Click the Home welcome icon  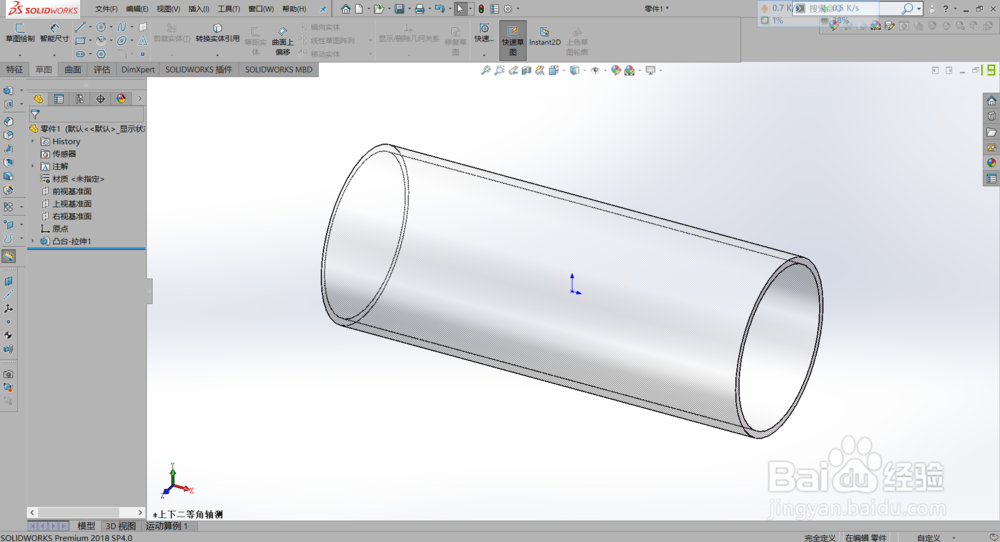click(345, 9)
